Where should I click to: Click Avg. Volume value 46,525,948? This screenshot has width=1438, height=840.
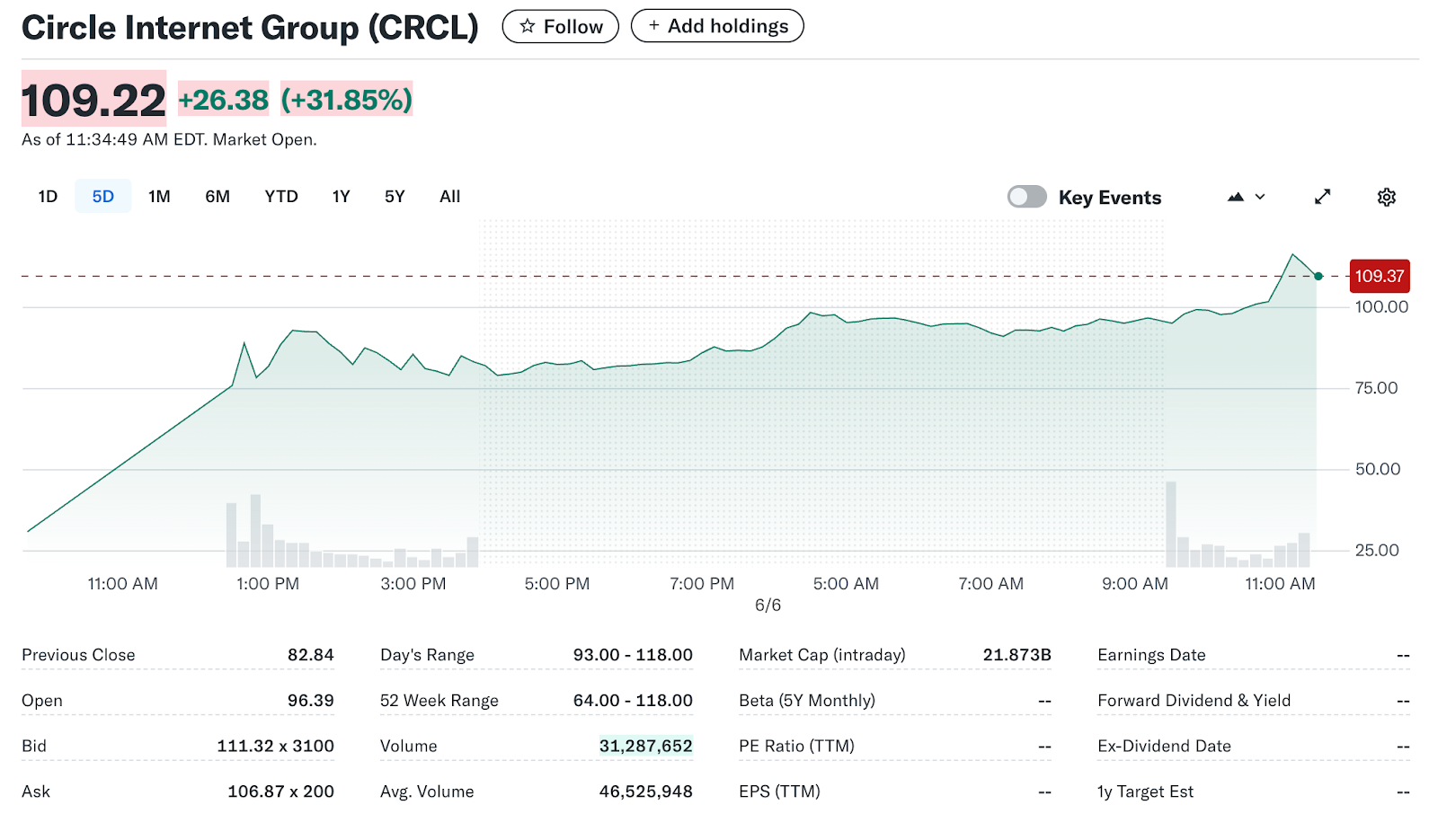click(x=645, y=791)
